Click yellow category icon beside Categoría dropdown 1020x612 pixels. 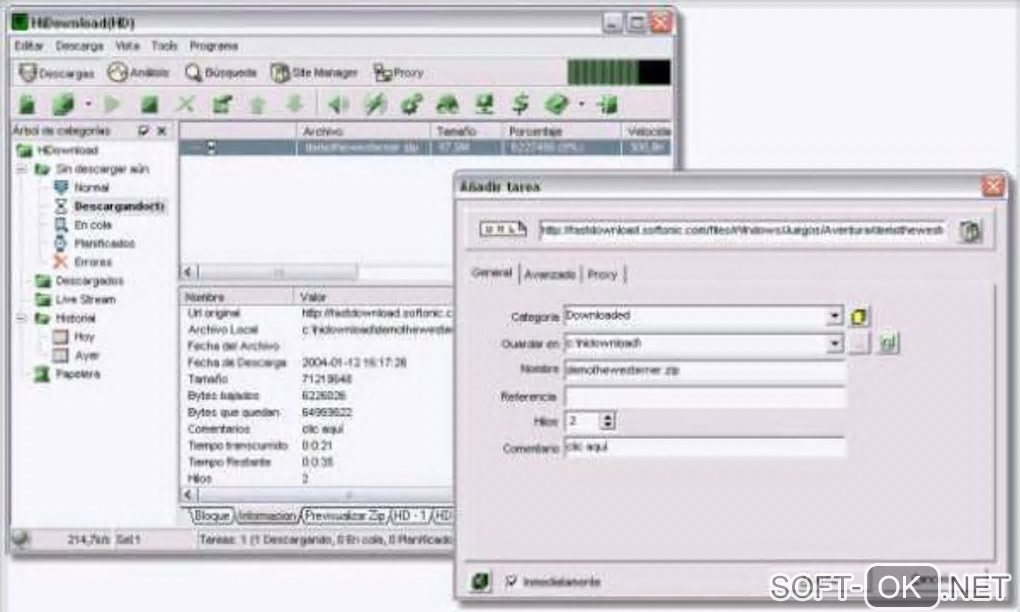coord(859,317)
